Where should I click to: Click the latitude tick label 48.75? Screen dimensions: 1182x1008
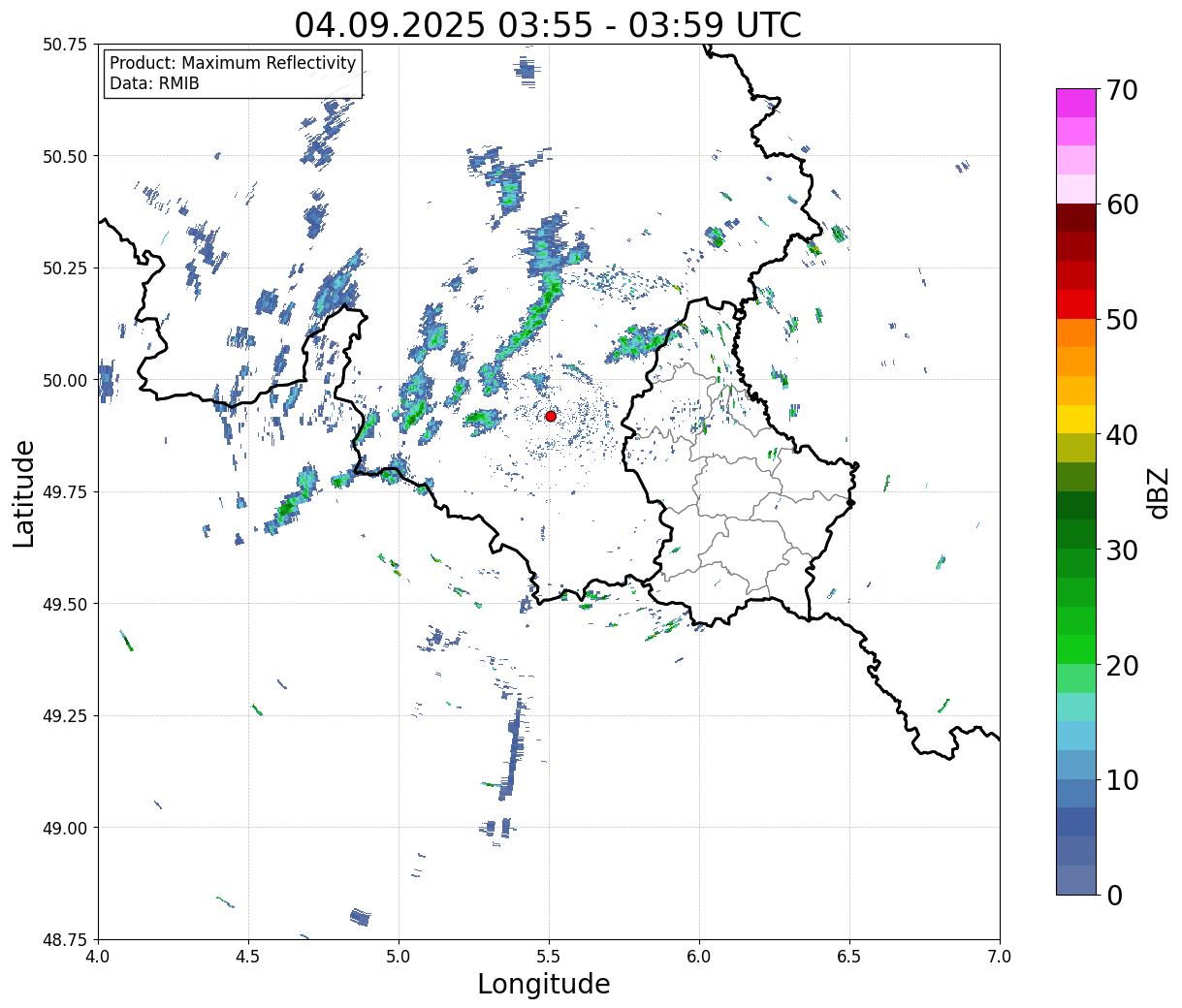[x=65, y=939]
